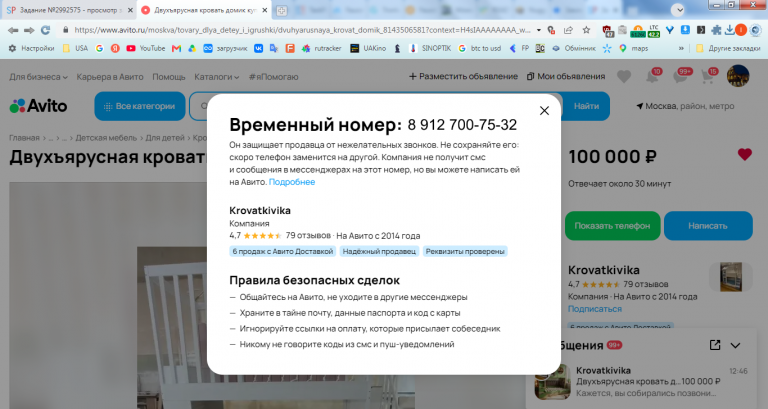
Task: Go back with browser back arrow
Action: (x=13, y=30)
